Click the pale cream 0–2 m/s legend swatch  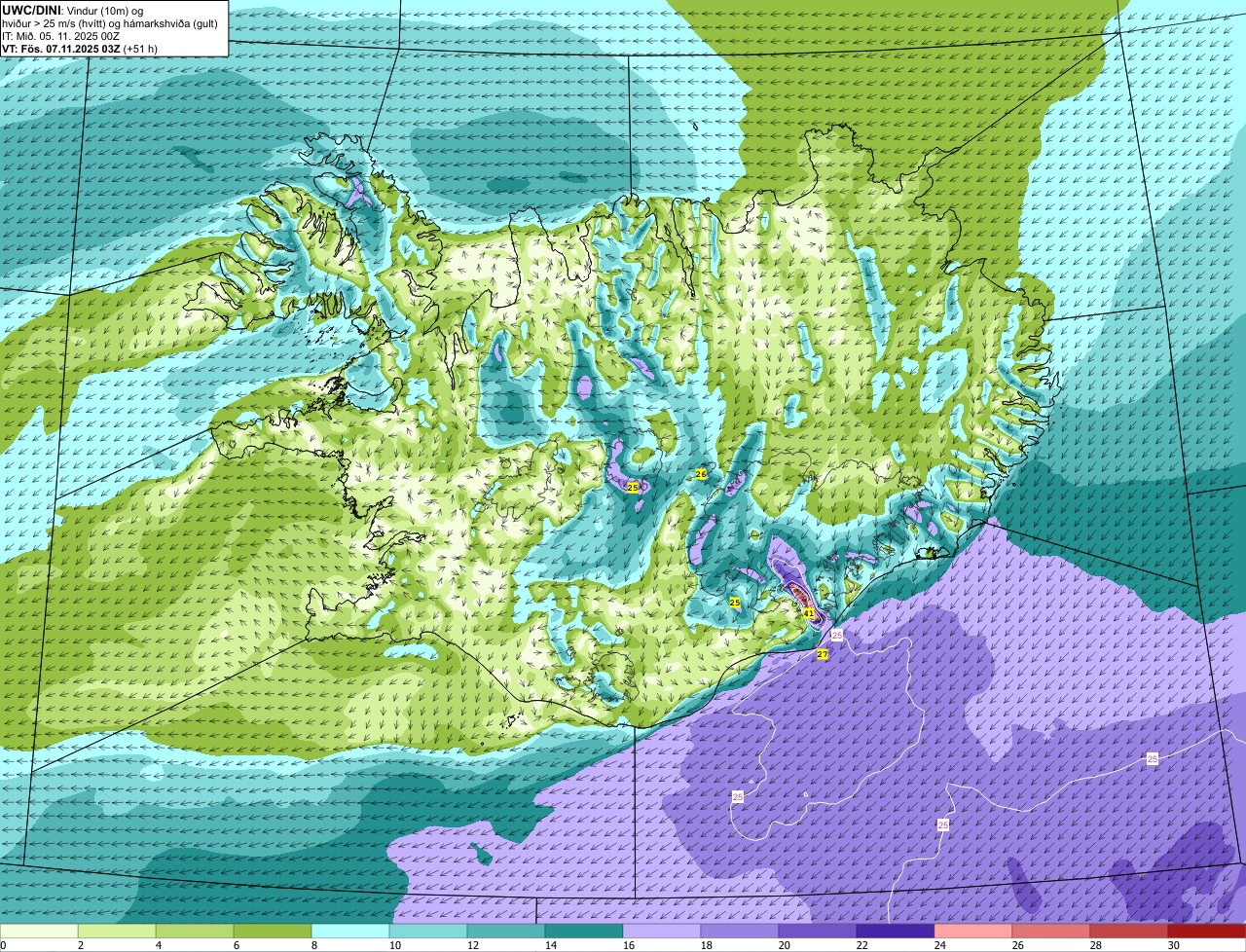pos(39,932)
